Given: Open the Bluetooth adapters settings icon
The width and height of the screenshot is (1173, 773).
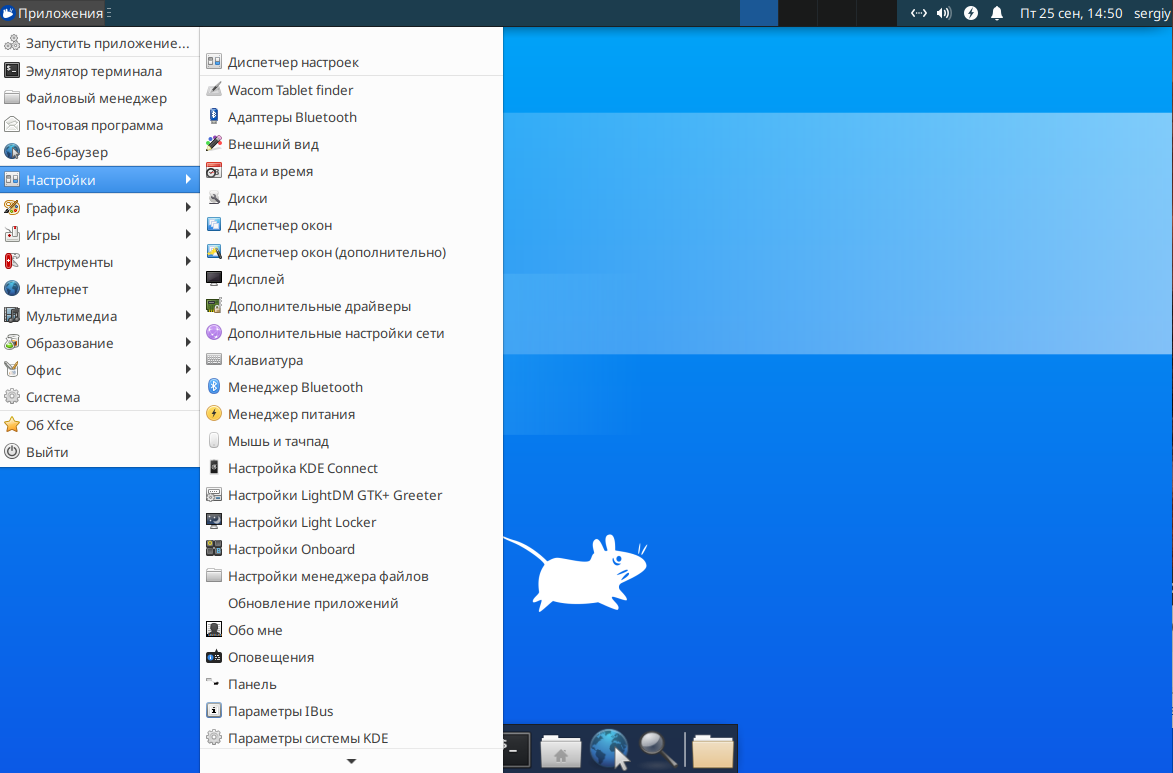Looking at the screenshot, I should tap(214, 117).
